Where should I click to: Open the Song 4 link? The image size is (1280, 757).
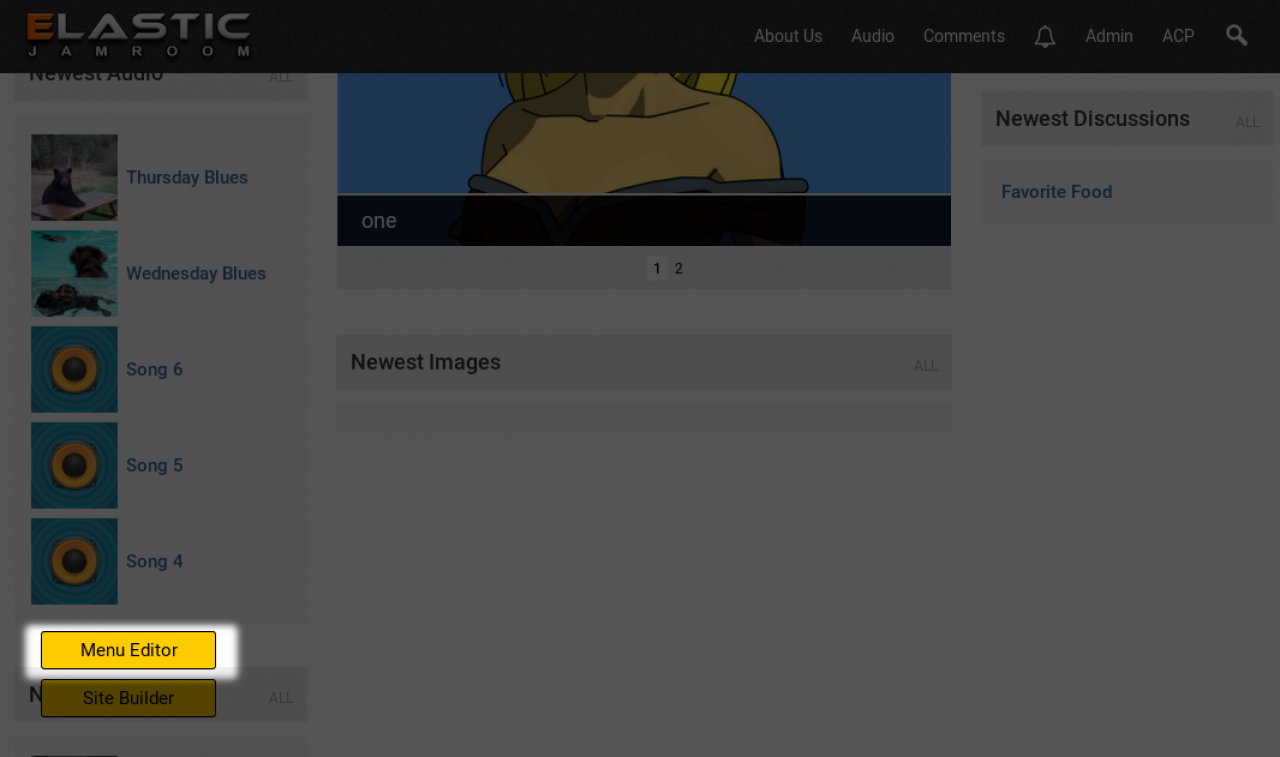pyautogui.click(x=155, y=562)
